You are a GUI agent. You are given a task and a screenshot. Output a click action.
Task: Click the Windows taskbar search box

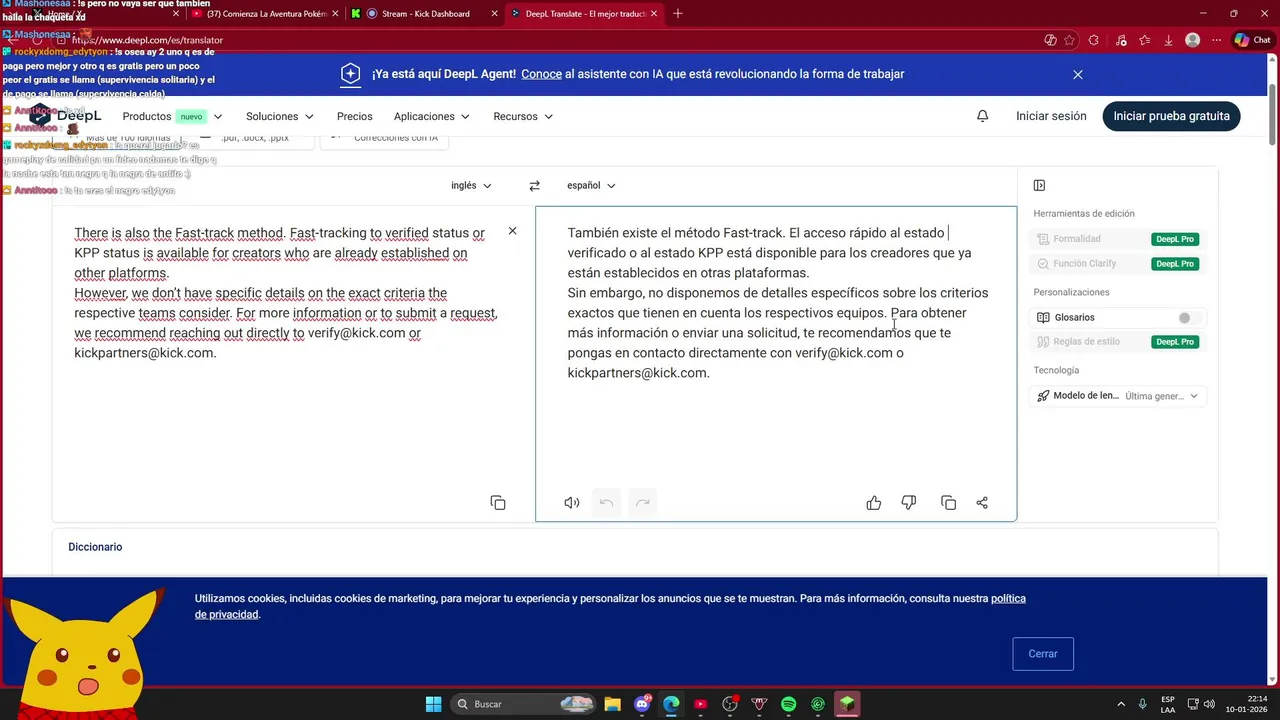525,704
